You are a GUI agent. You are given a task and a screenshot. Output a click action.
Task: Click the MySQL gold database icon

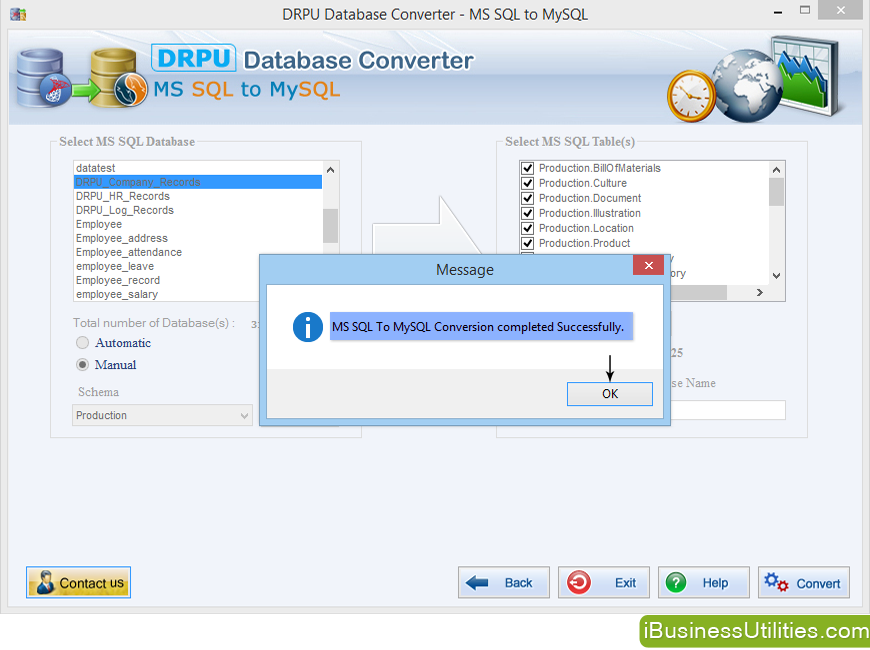pos(118,78)
